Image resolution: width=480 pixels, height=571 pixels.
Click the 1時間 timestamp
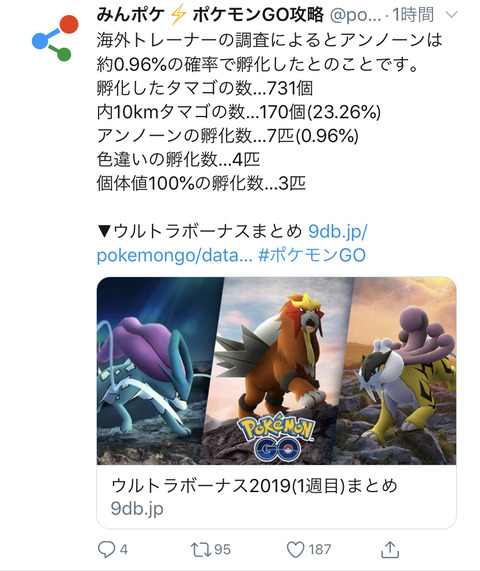pyautogui.click(x=413, y=15)
